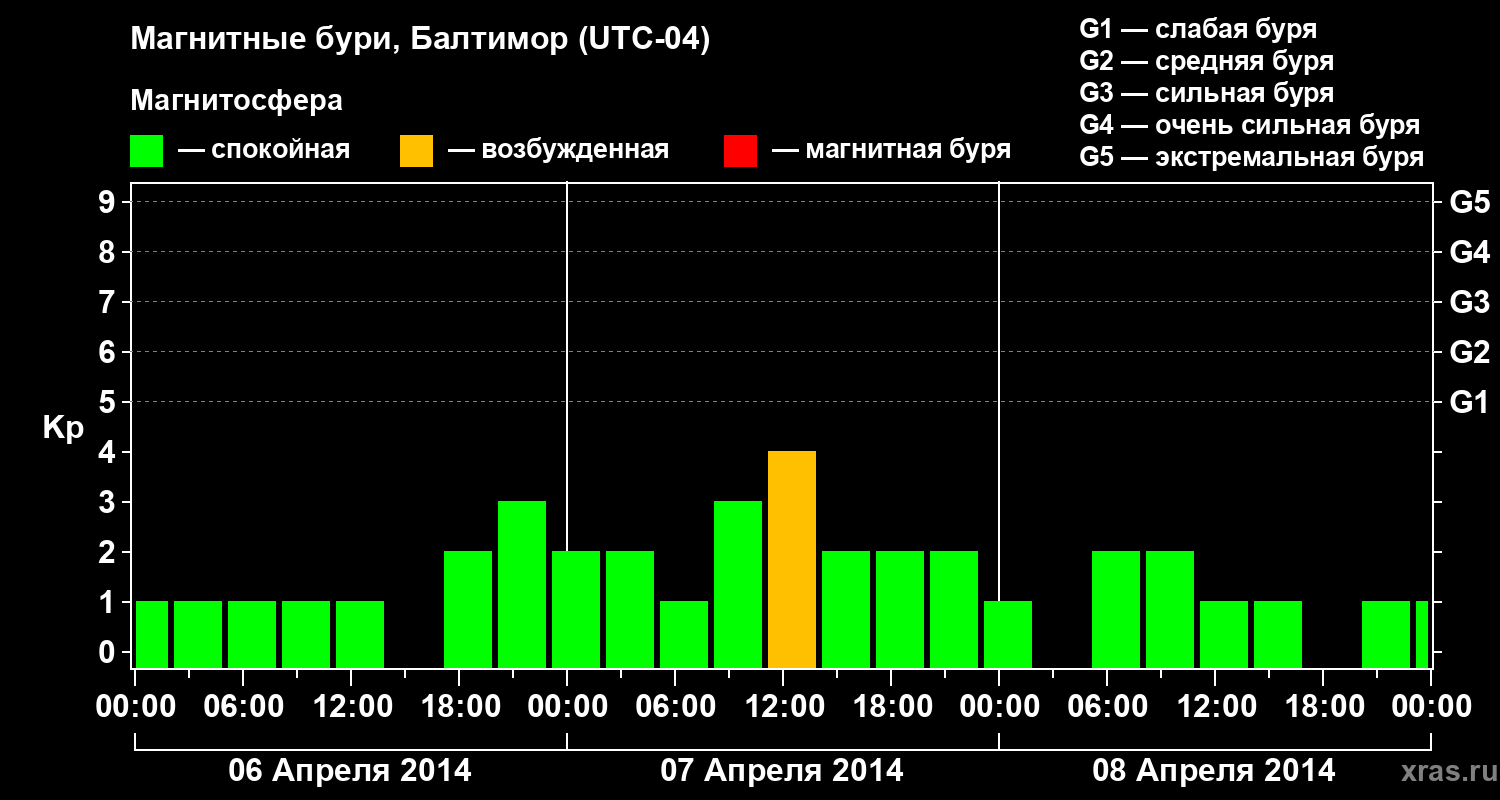
Task: Click the G3 — сильная буря legend line
Action: pos(1207,93)
